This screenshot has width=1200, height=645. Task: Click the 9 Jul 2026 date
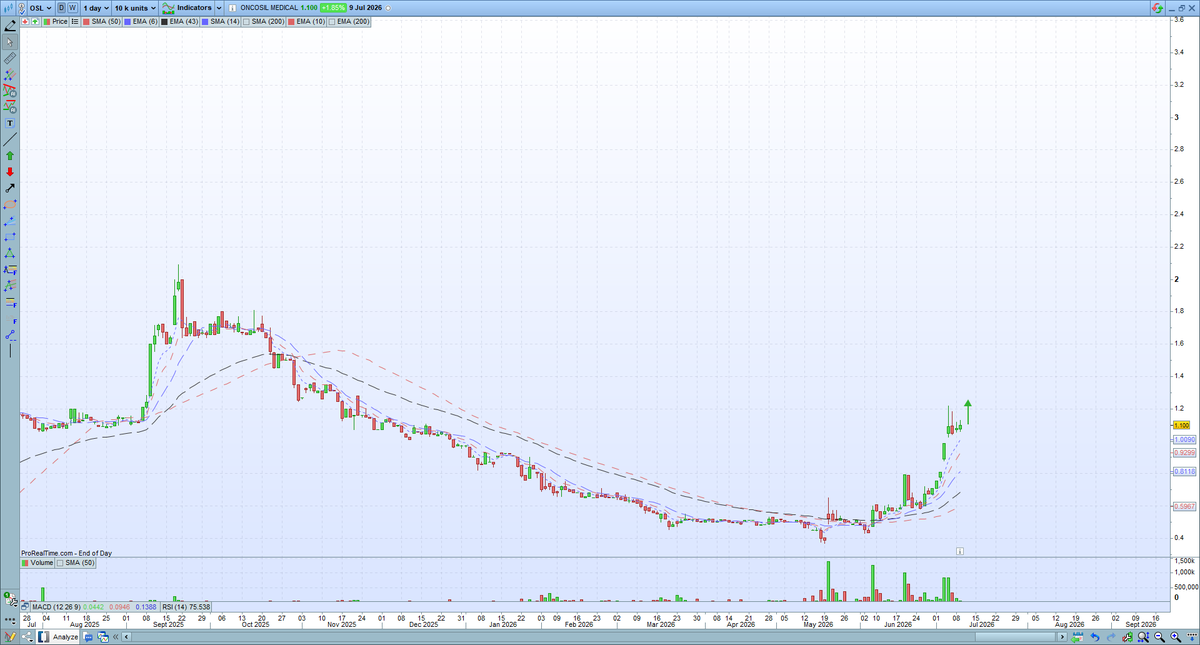[x=365, y=7]
